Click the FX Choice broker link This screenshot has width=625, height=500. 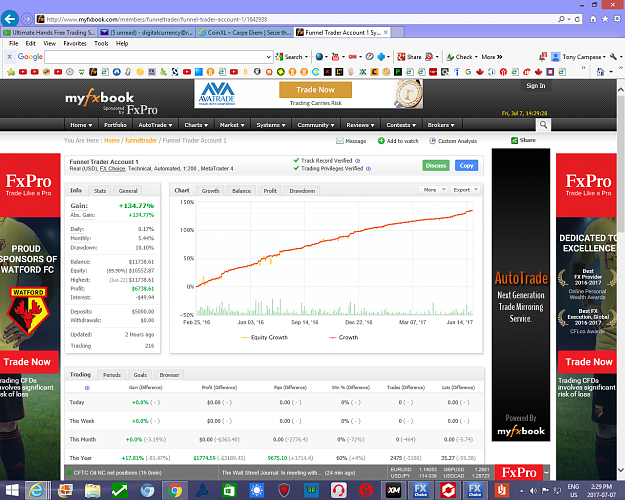click(x=112, y=169)
